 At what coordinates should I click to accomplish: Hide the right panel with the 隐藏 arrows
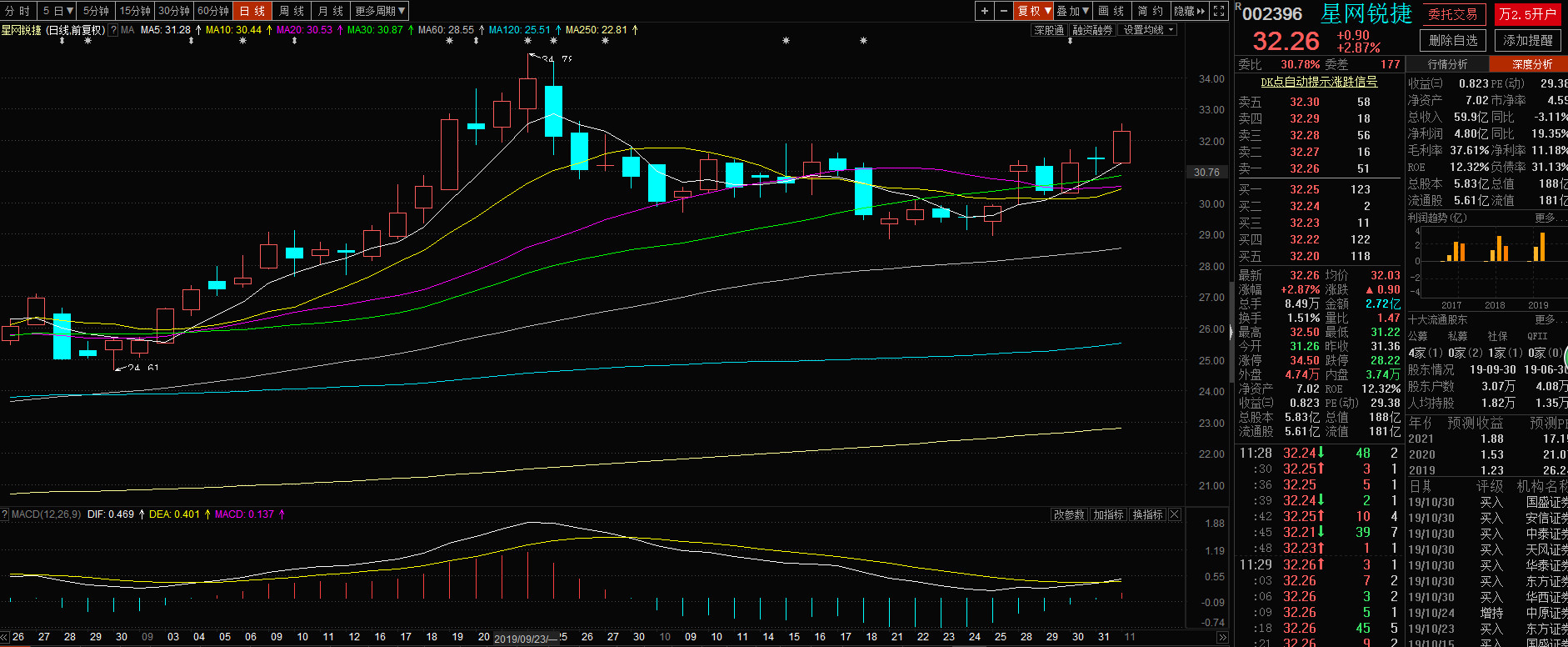coord(1190,11)
